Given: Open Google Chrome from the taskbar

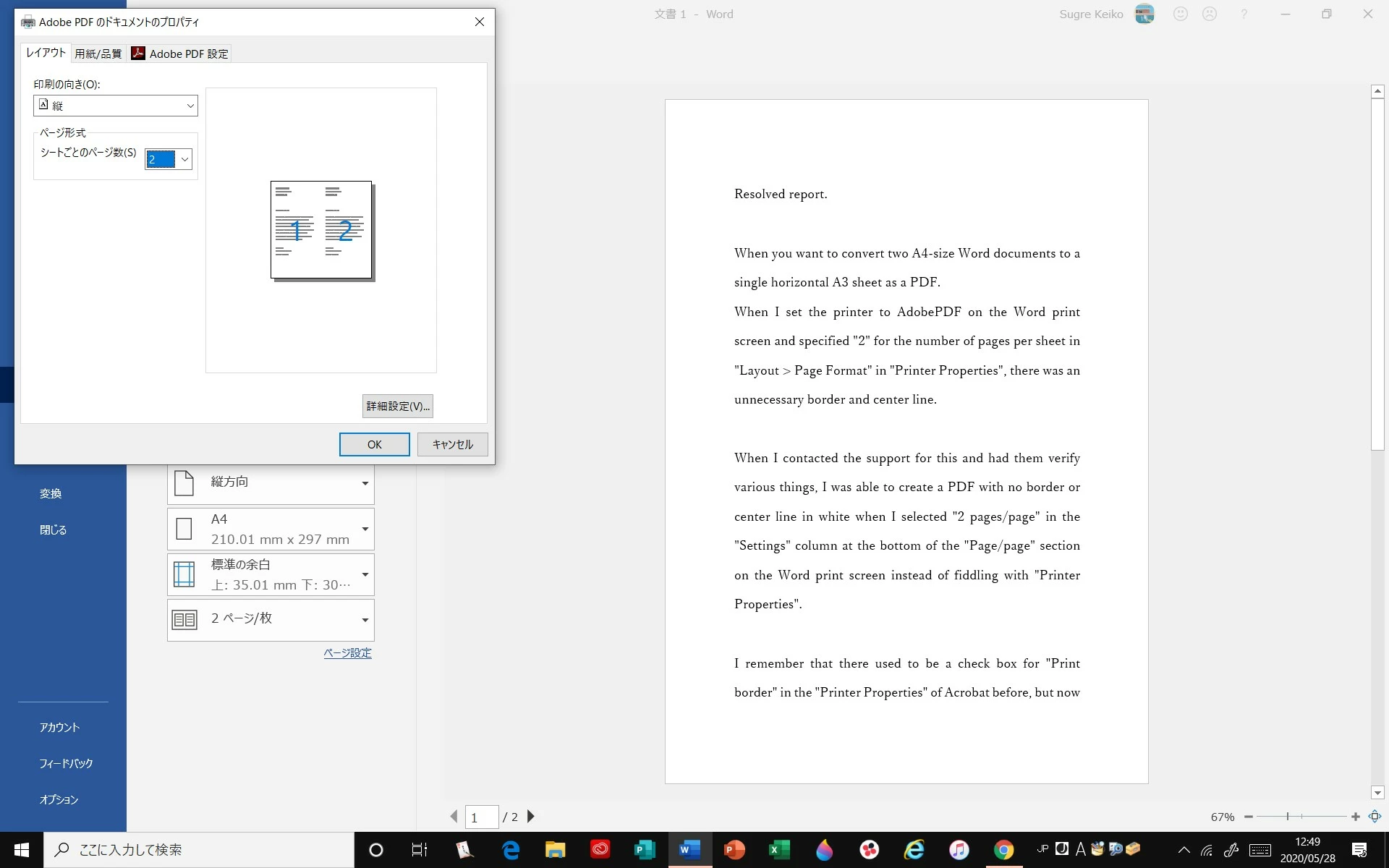Looking at the screenshot, I should pyautogui.click(x=1003, y=850).
